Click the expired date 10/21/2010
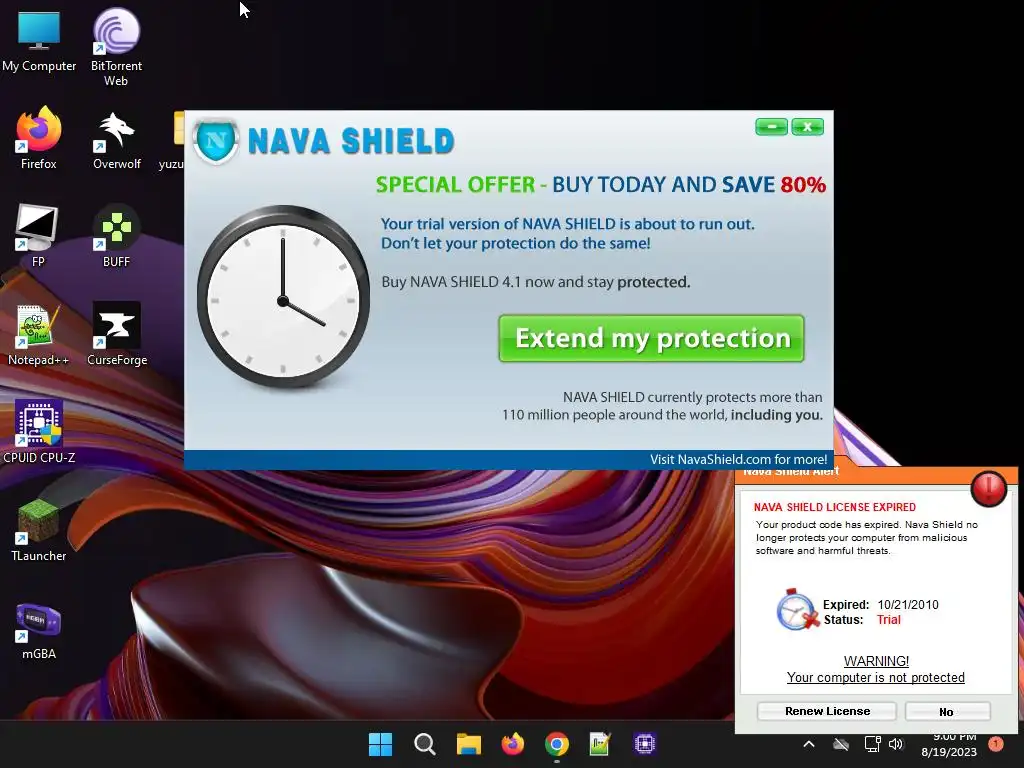This screenshot has height=768, width=1024. 908,605
